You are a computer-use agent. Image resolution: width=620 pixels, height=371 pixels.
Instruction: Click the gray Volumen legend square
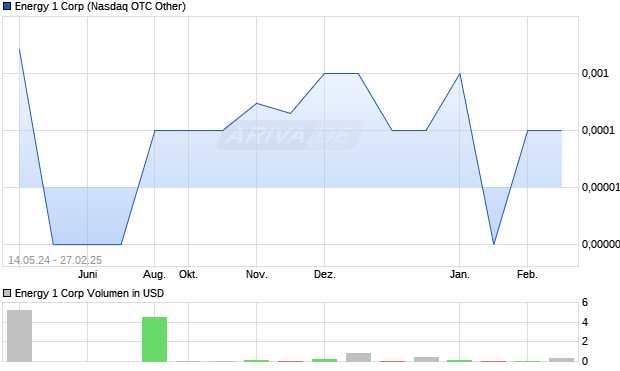click(x=7, y=293)
